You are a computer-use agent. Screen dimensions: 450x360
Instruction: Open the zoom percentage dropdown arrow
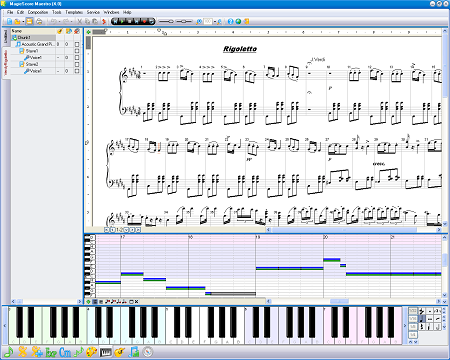pyautogui.click(x=215, y=22)
